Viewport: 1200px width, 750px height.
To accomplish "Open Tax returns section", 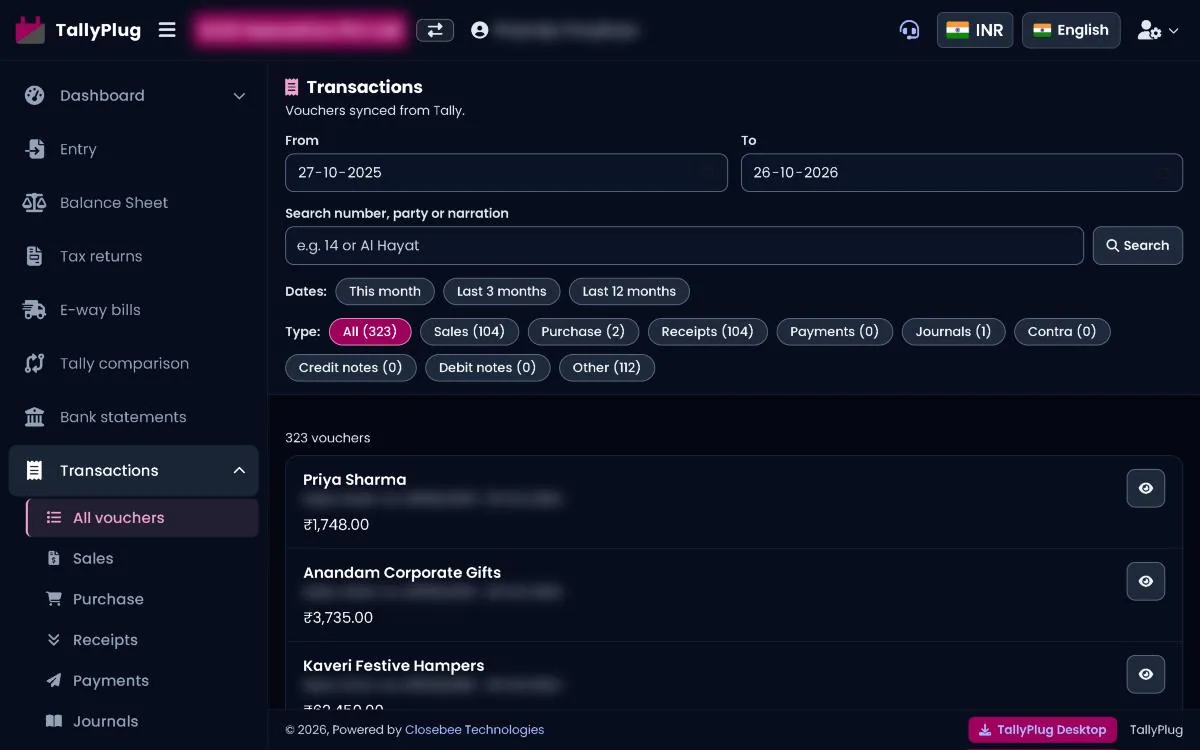I will tap(133, 256).
